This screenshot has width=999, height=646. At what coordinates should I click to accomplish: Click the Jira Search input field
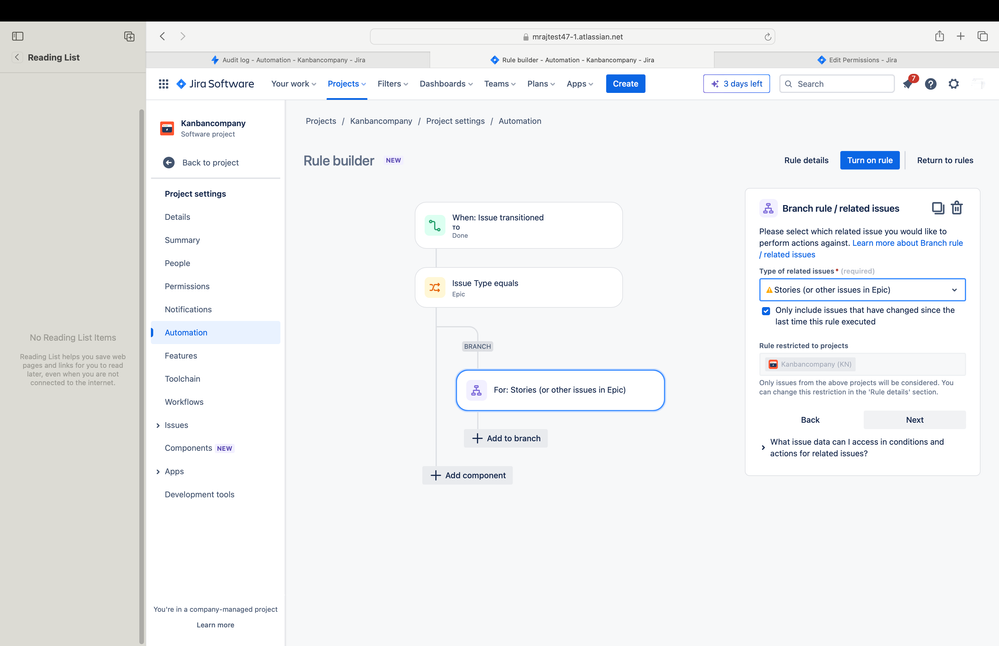click(x=837, y=84)
